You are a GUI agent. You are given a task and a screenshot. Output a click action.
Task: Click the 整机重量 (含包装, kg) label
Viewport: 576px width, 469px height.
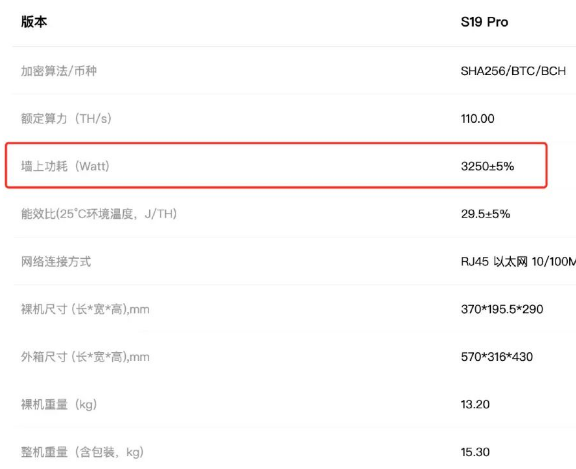pyautogui.click(x=82, y=452)
